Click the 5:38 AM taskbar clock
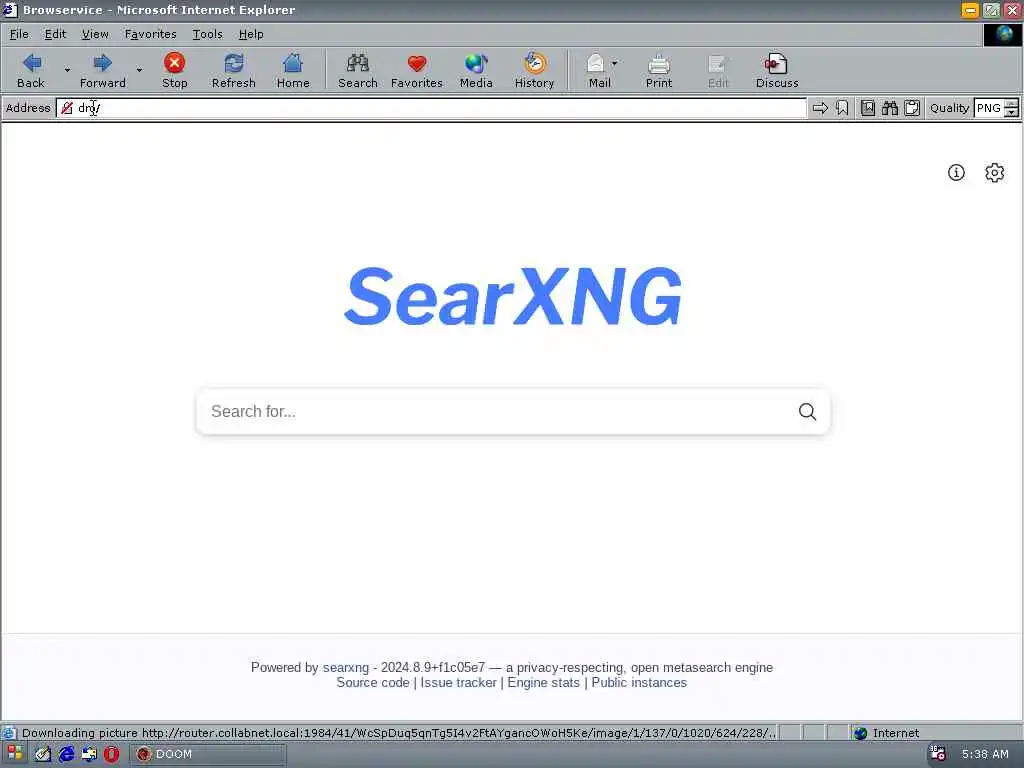Image resolution: width=1024 pixels, height=768 pixels. pyautogui.click(x=985, y=754)
